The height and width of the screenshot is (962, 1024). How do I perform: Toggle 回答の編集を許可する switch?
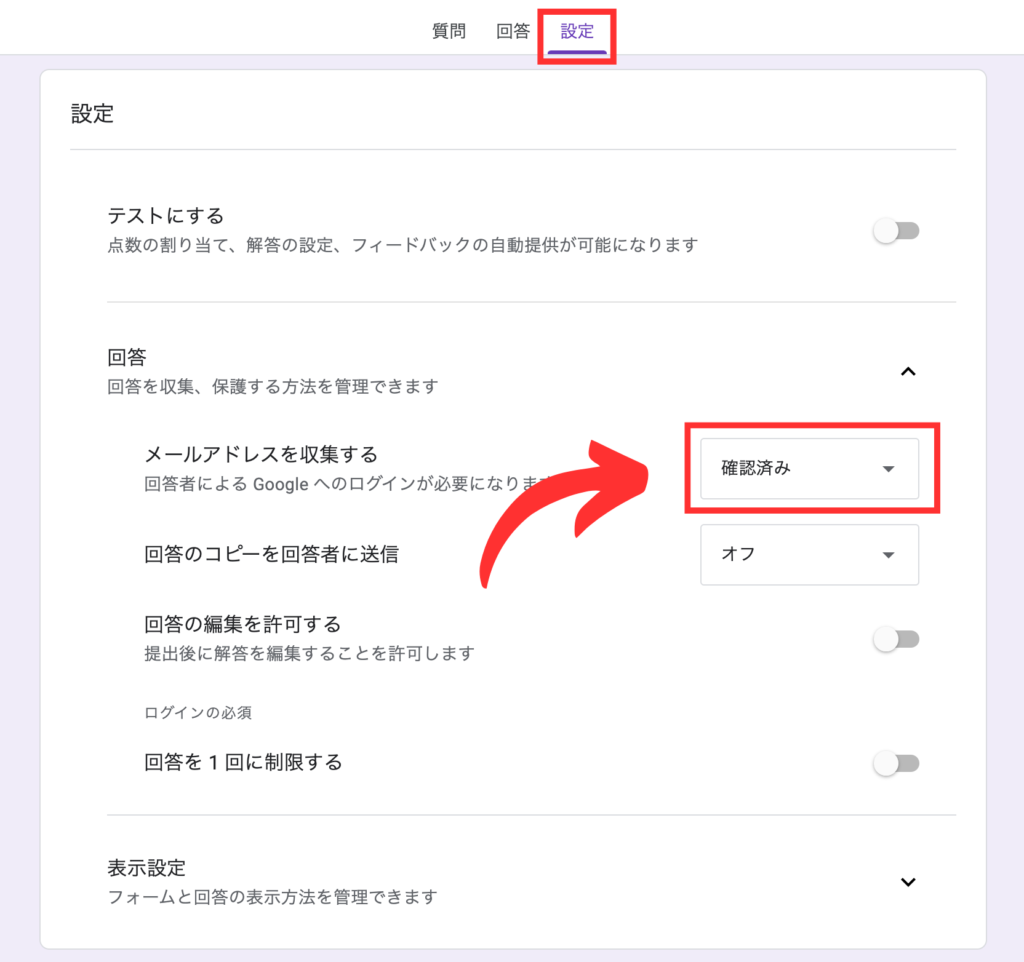tap(896, 639)
